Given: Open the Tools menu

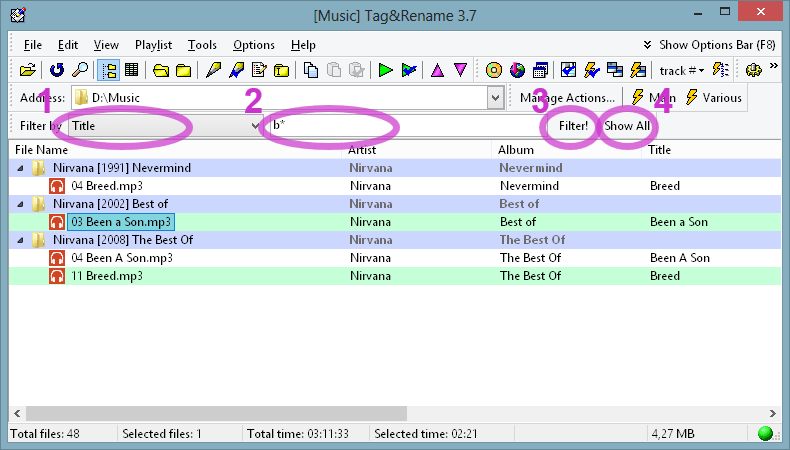Looking at the screenshot, I should coord(202,45).
